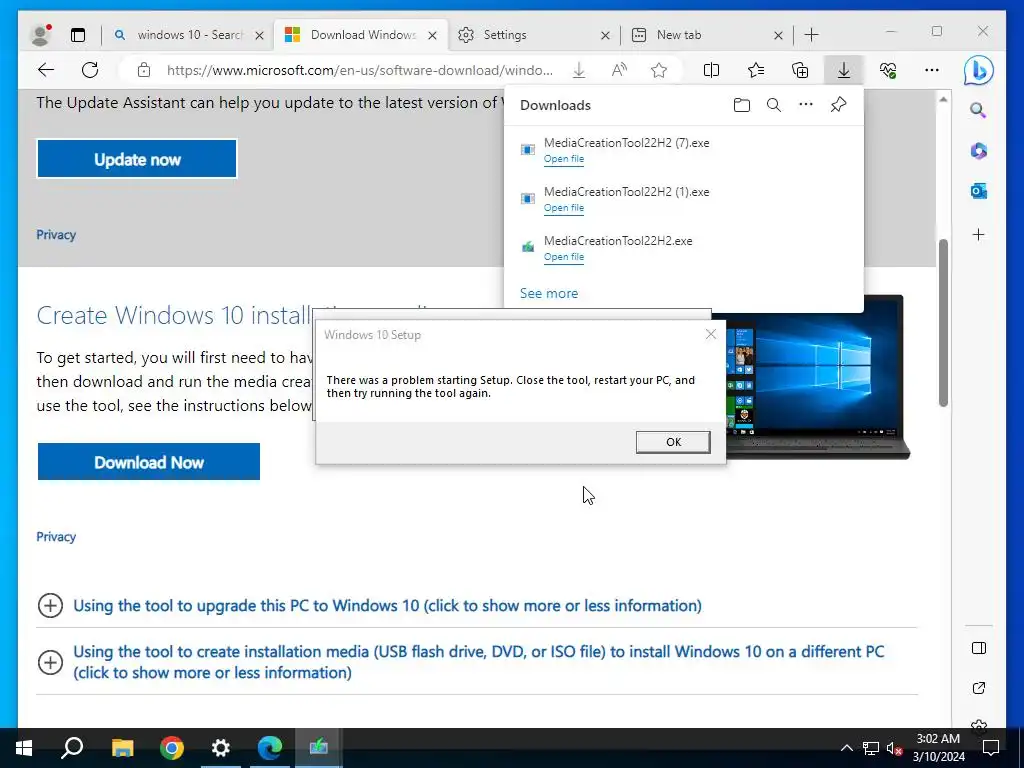Open Collections icon
The image size is (1024, 768).
(x=800, y=70)
